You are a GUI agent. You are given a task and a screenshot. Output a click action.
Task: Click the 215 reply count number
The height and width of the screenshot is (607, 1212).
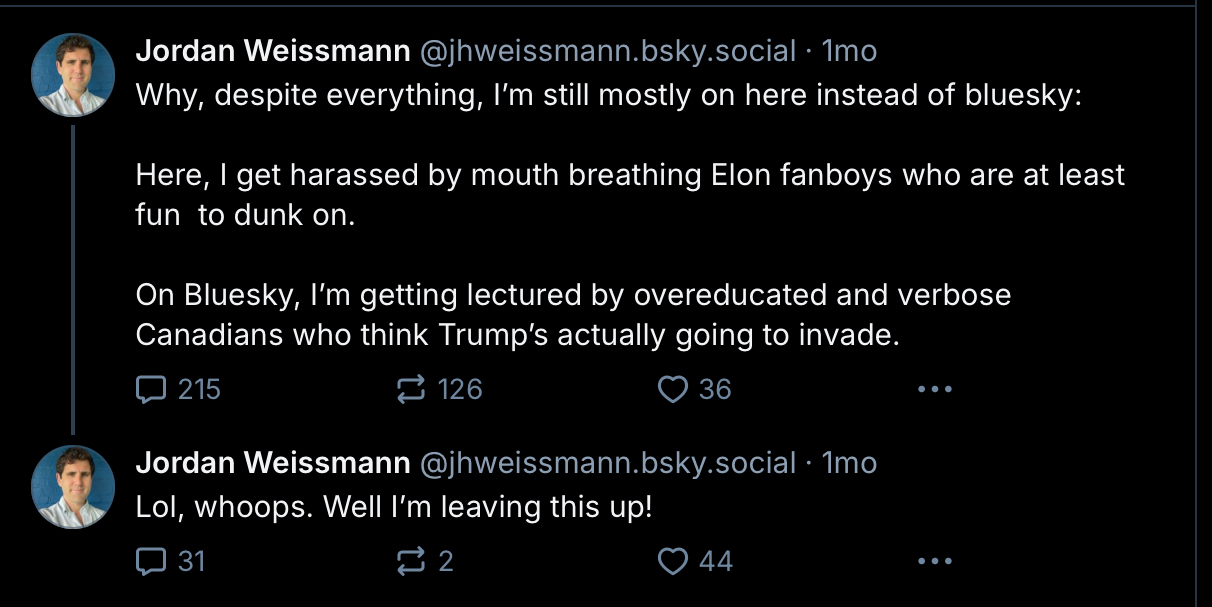199,389
